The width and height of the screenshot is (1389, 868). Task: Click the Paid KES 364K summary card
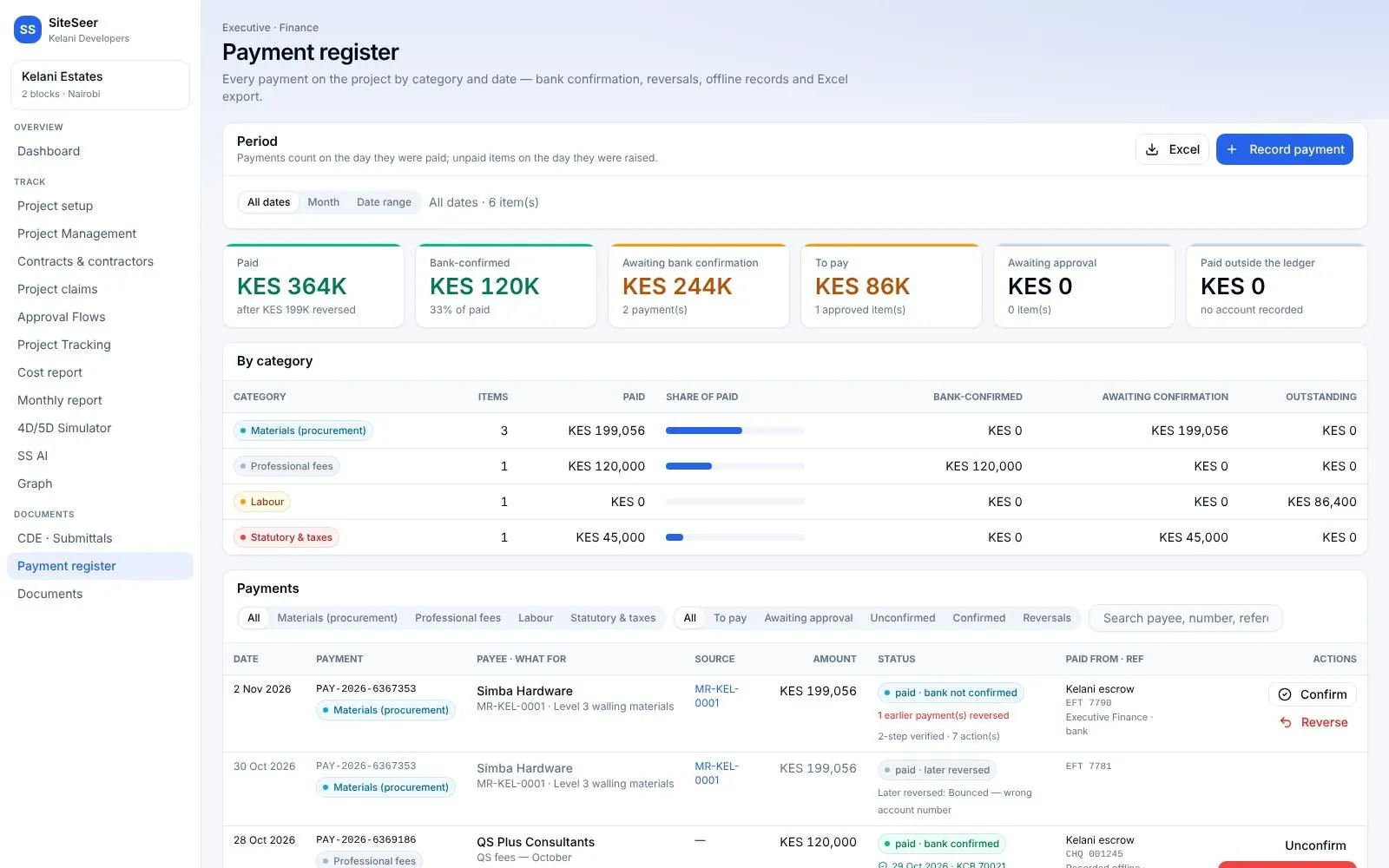pos(313,286)
